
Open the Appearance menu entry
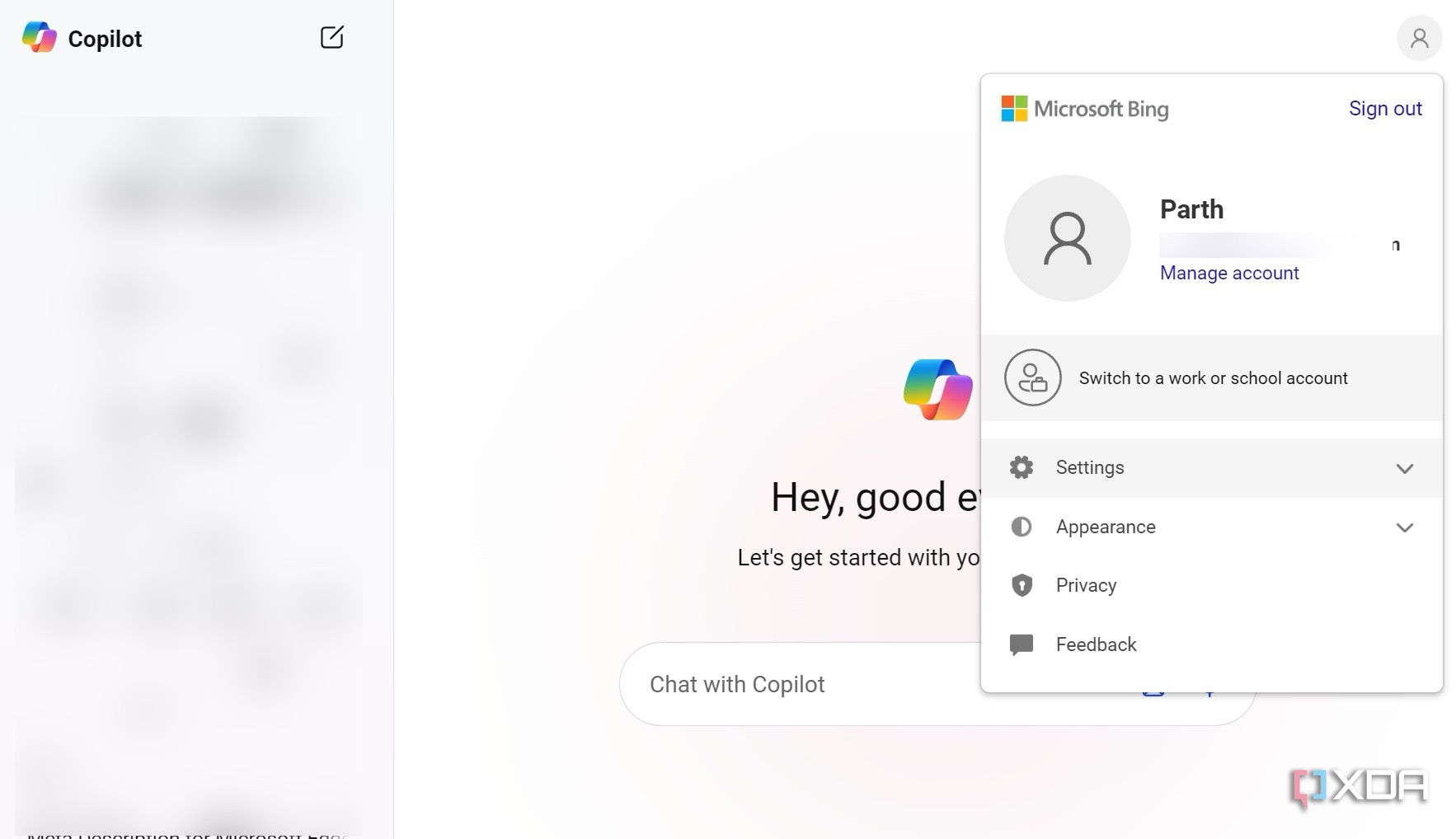pyautogui.click(x=1212, y=527)
